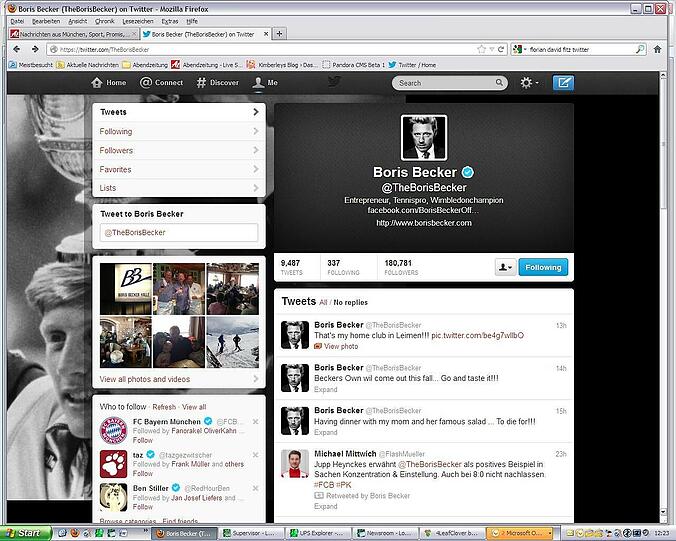The height and width of the screenshot is (541, 676).
Task: Open taz paw logo avatar
Action: [113, 464]
